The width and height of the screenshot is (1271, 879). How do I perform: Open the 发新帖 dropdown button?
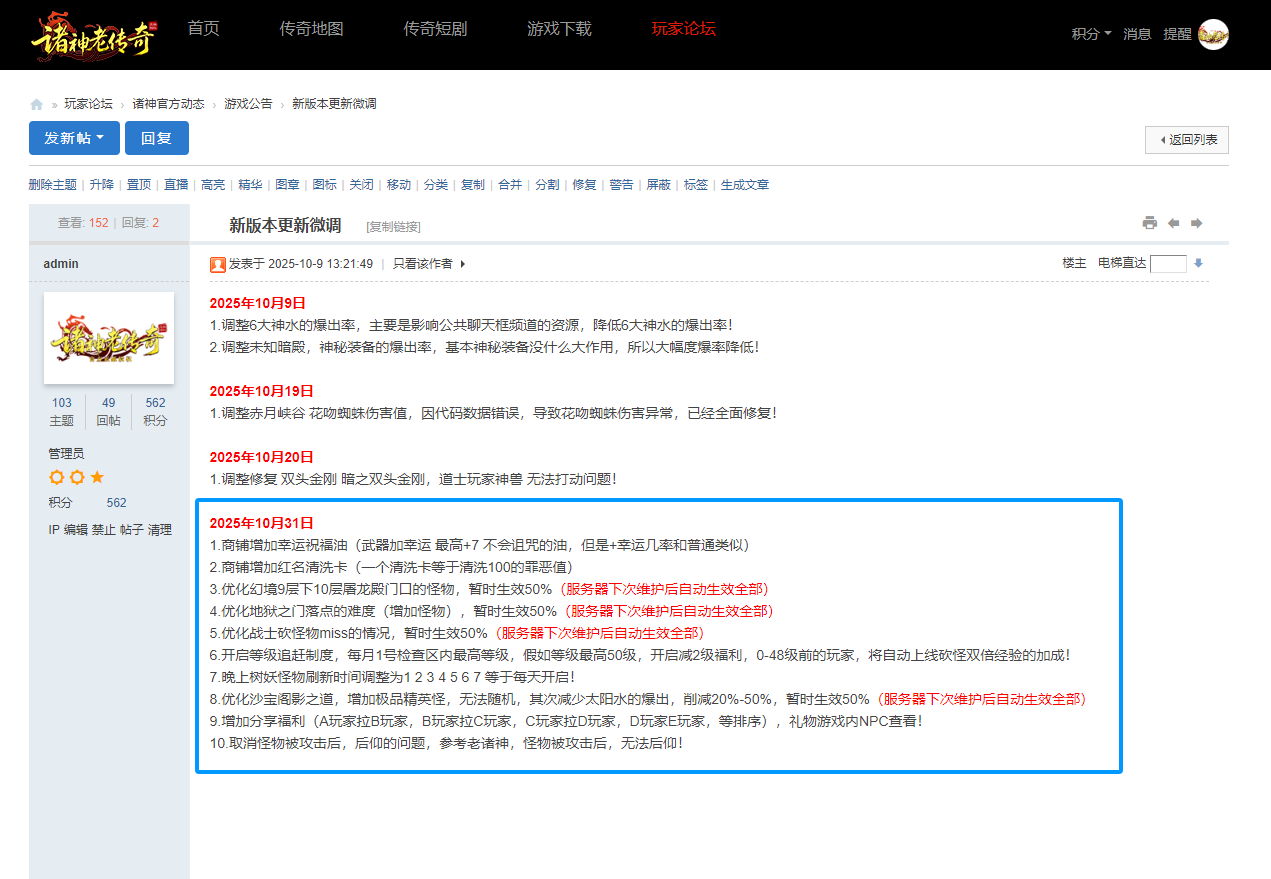coord(73,138)
